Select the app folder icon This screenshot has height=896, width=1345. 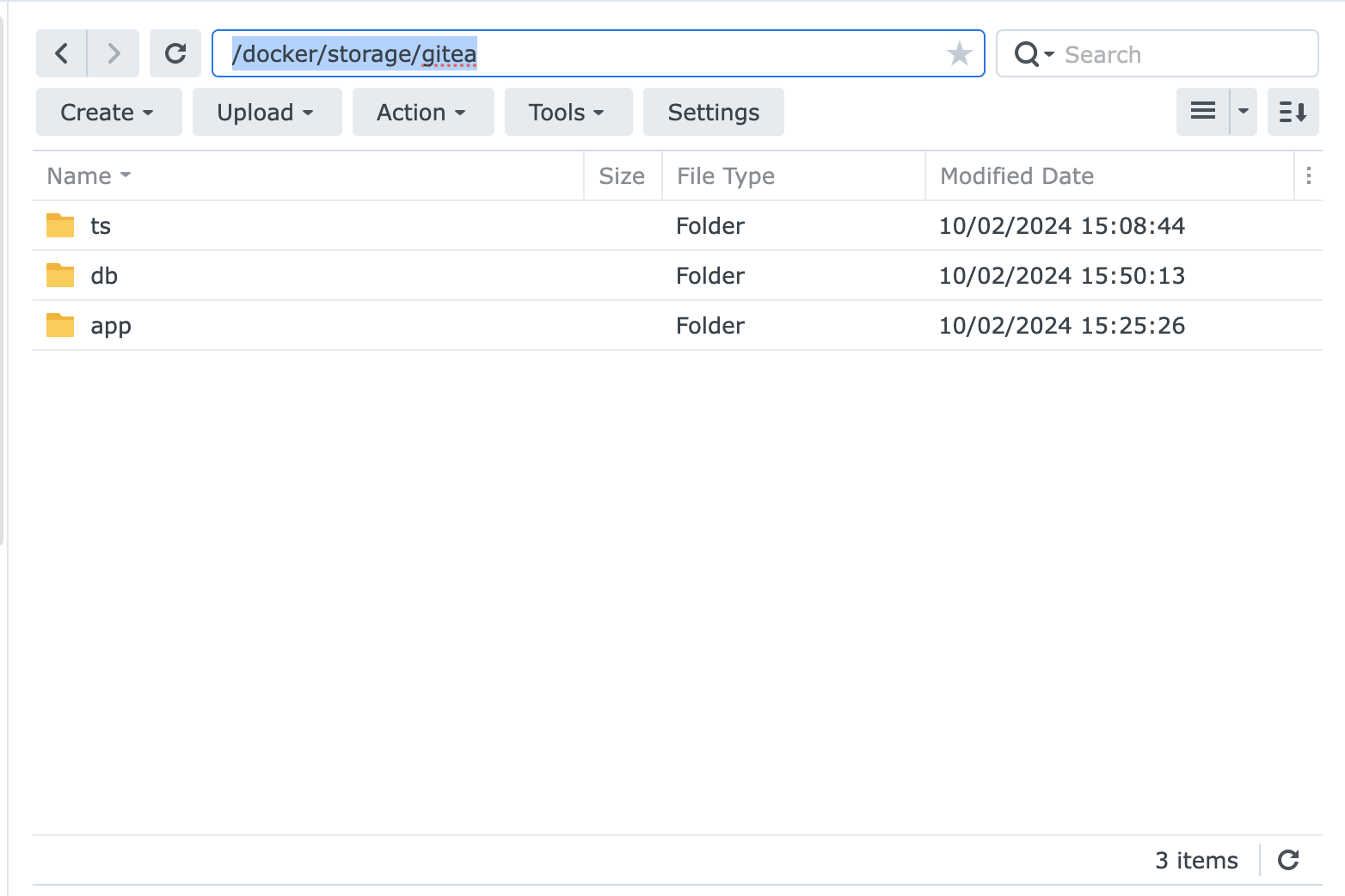tap(60, 325)
